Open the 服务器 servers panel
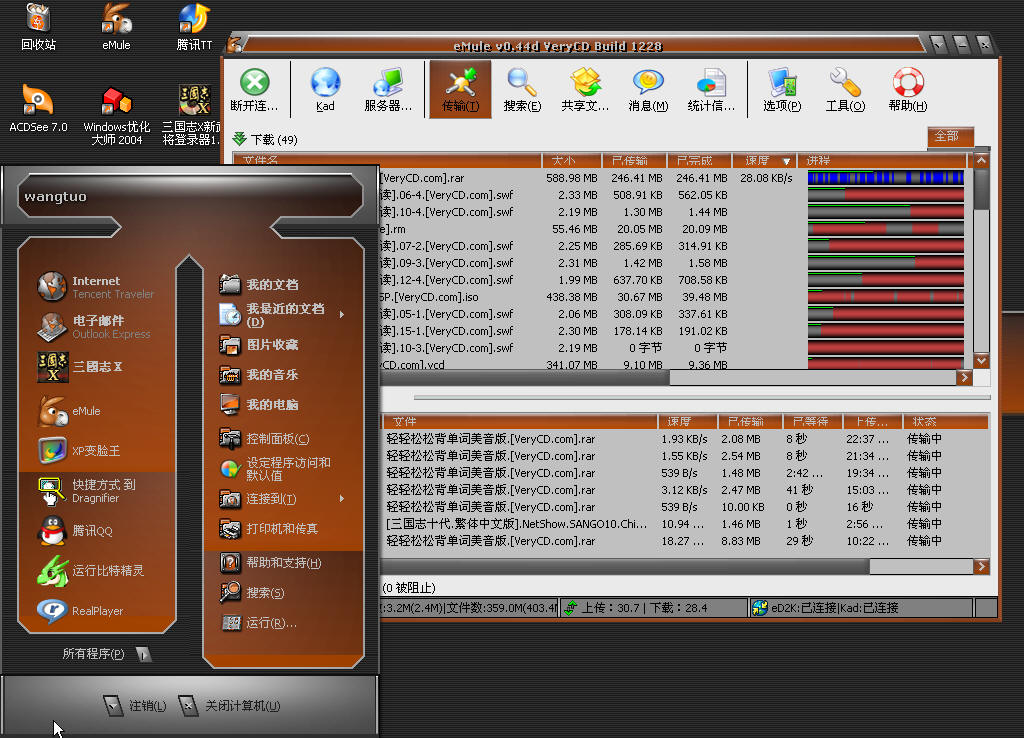 (388, 89)
